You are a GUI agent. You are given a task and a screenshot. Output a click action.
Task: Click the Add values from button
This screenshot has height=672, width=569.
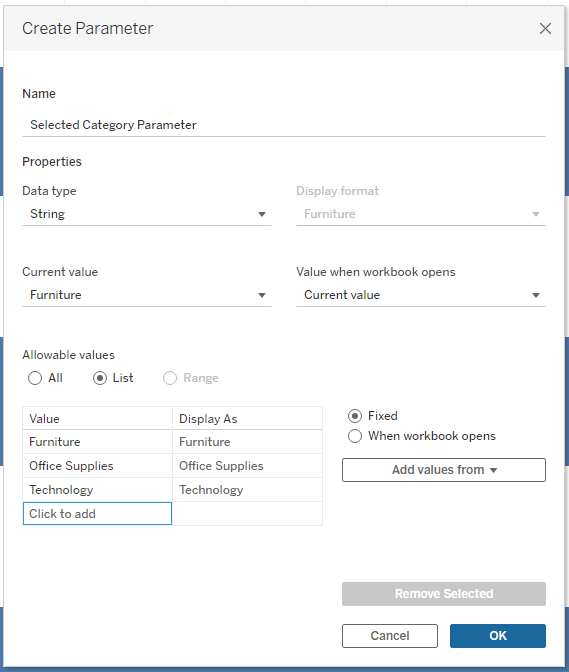point(443,470)
